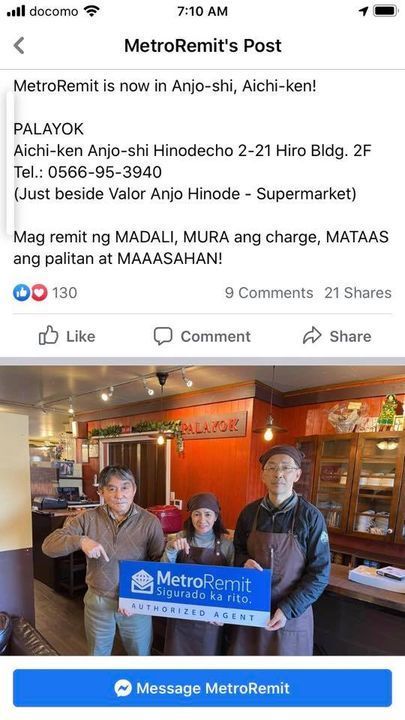Click the Like button label

[80, 336]
